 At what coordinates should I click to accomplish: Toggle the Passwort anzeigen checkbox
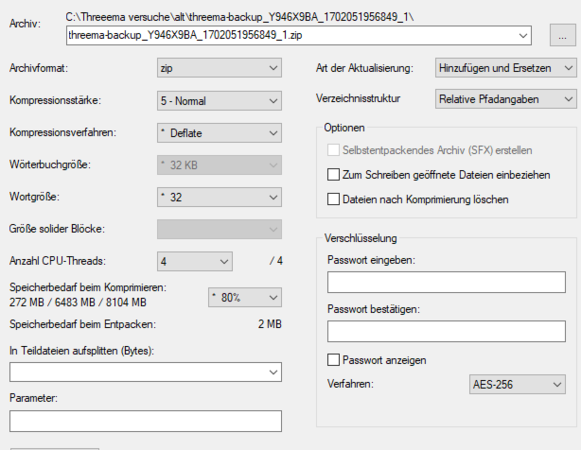(333, 360)
